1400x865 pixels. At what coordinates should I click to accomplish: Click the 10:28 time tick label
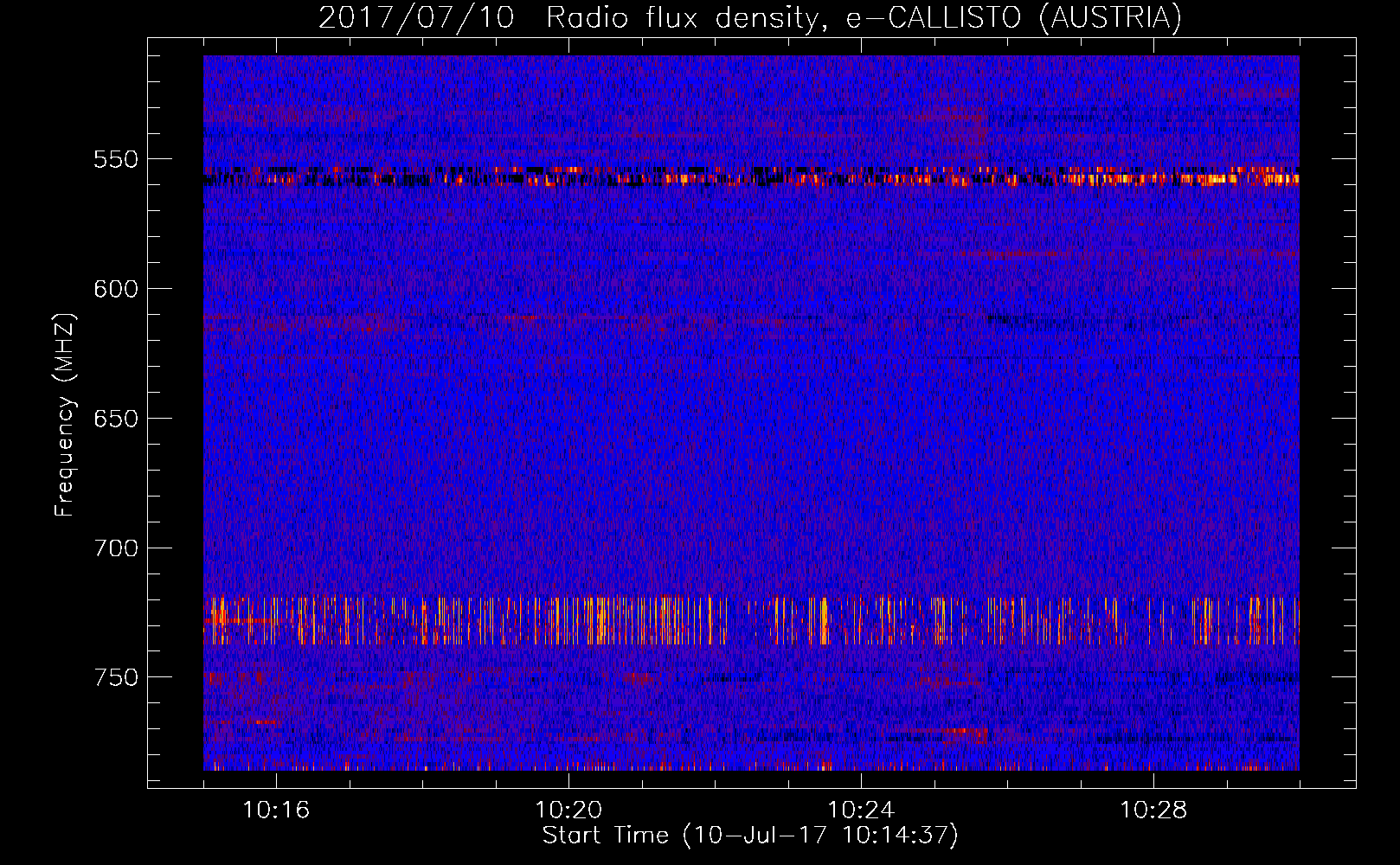click(x=1153, y=811)
